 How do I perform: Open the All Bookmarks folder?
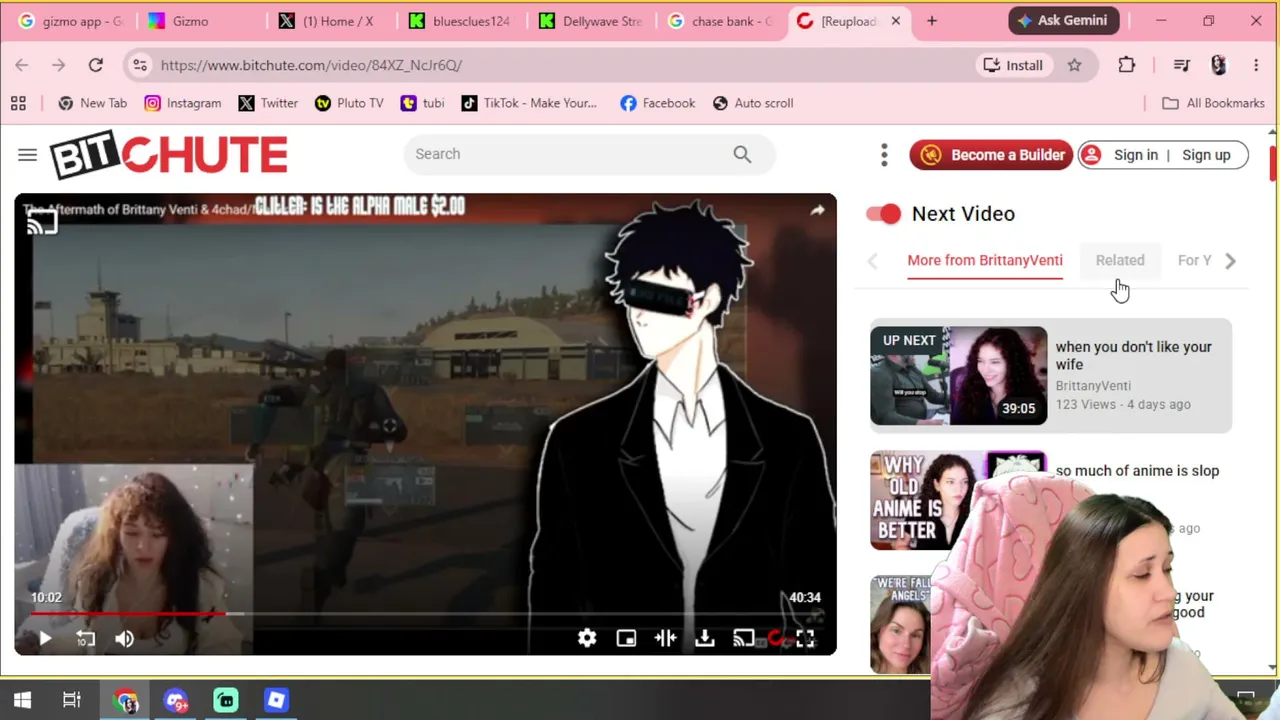1213,103
